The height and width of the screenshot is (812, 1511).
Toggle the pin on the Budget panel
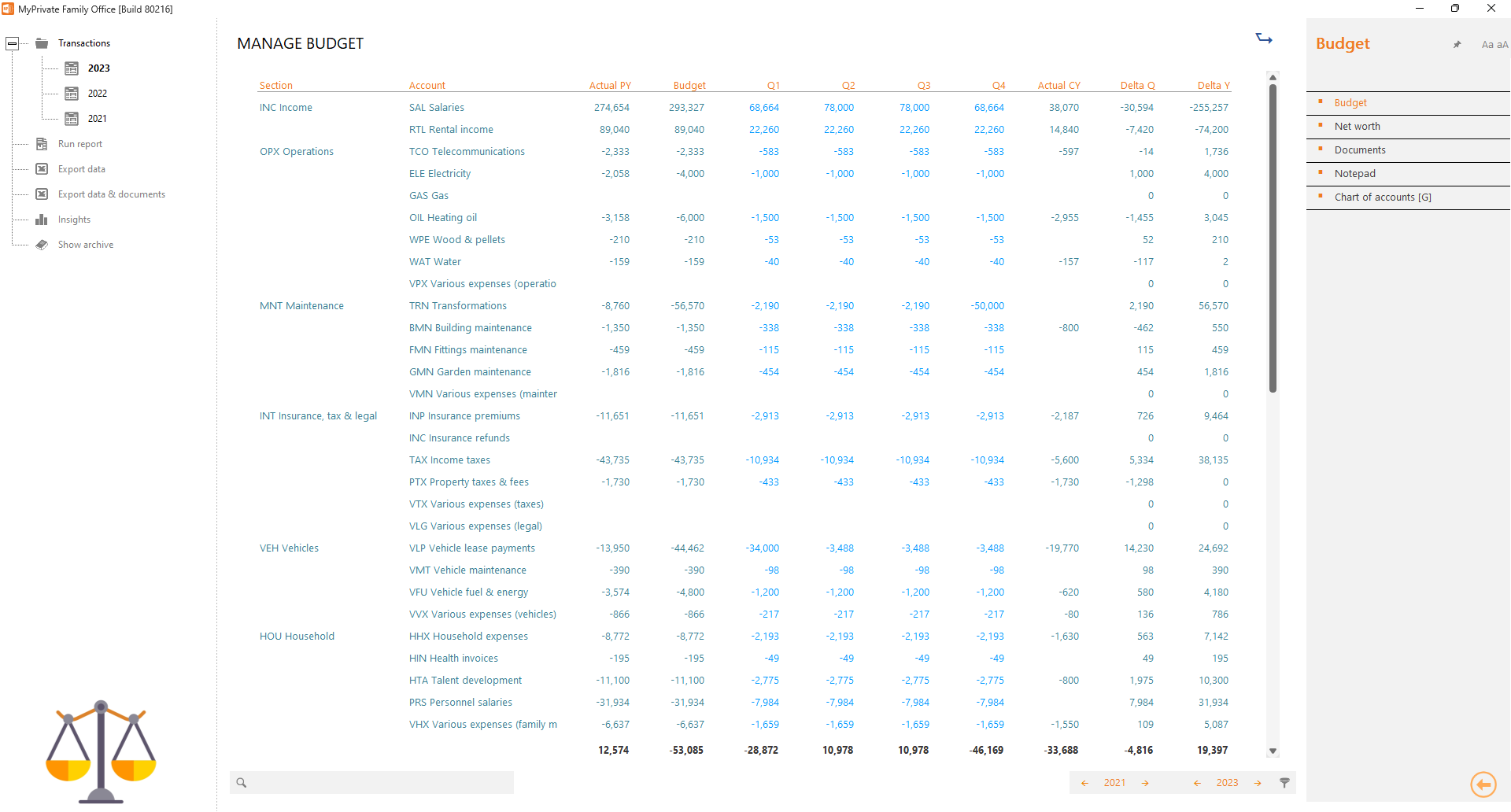(x=1457, y=44)
